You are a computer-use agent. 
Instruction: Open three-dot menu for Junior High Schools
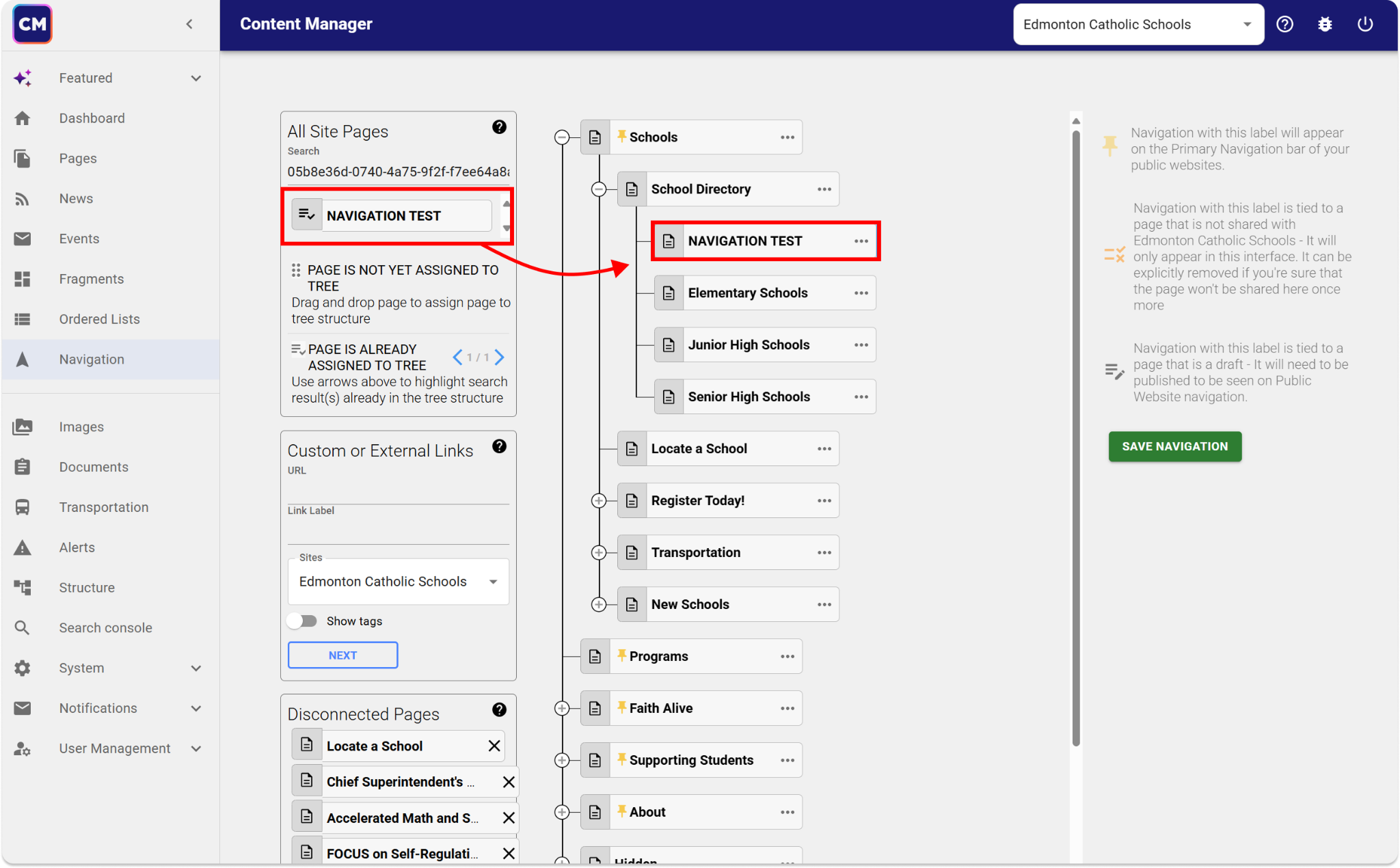[x=861, y=345]
